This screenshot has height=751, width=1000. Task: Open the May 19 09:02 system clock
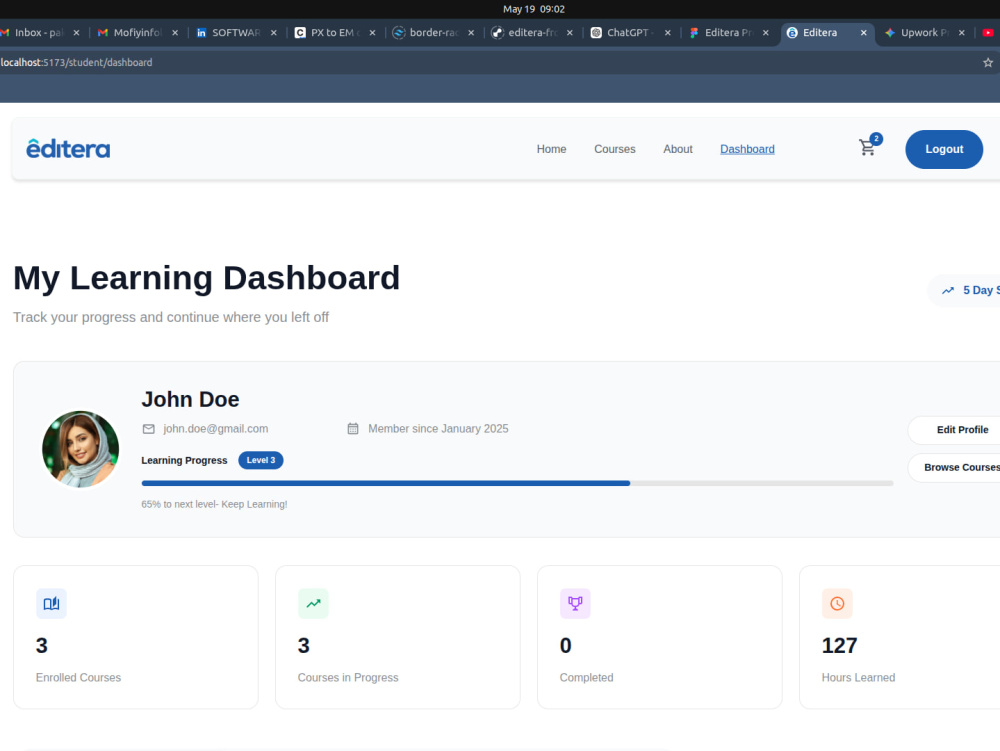coord(534,9)
